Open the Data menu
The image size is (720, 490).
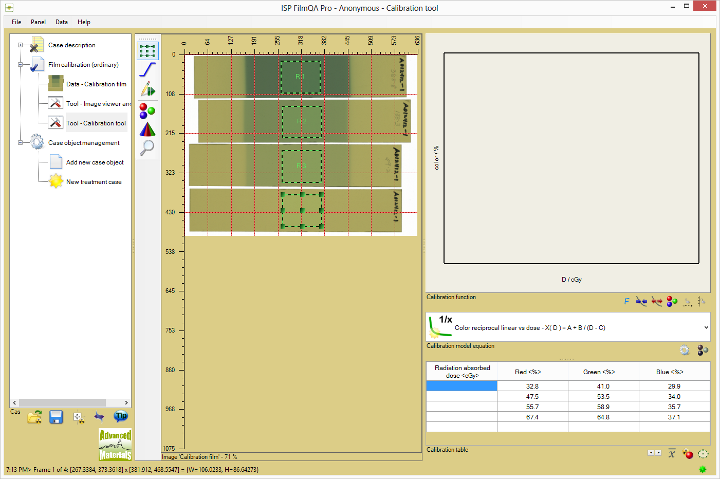[x=62, y=22]
